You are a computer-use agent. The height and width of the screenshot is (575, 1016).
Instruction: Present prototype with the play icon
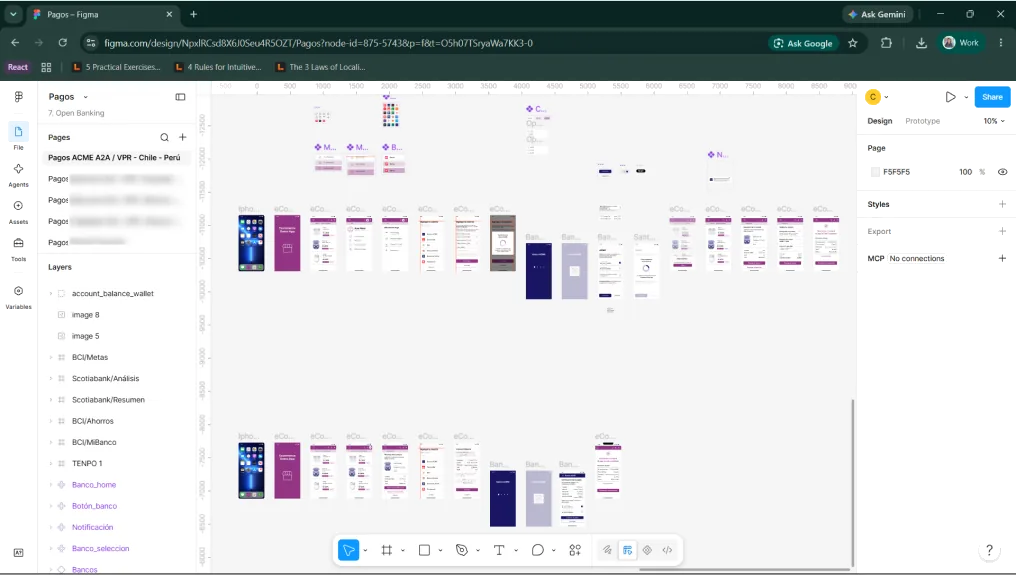[950, 97]
